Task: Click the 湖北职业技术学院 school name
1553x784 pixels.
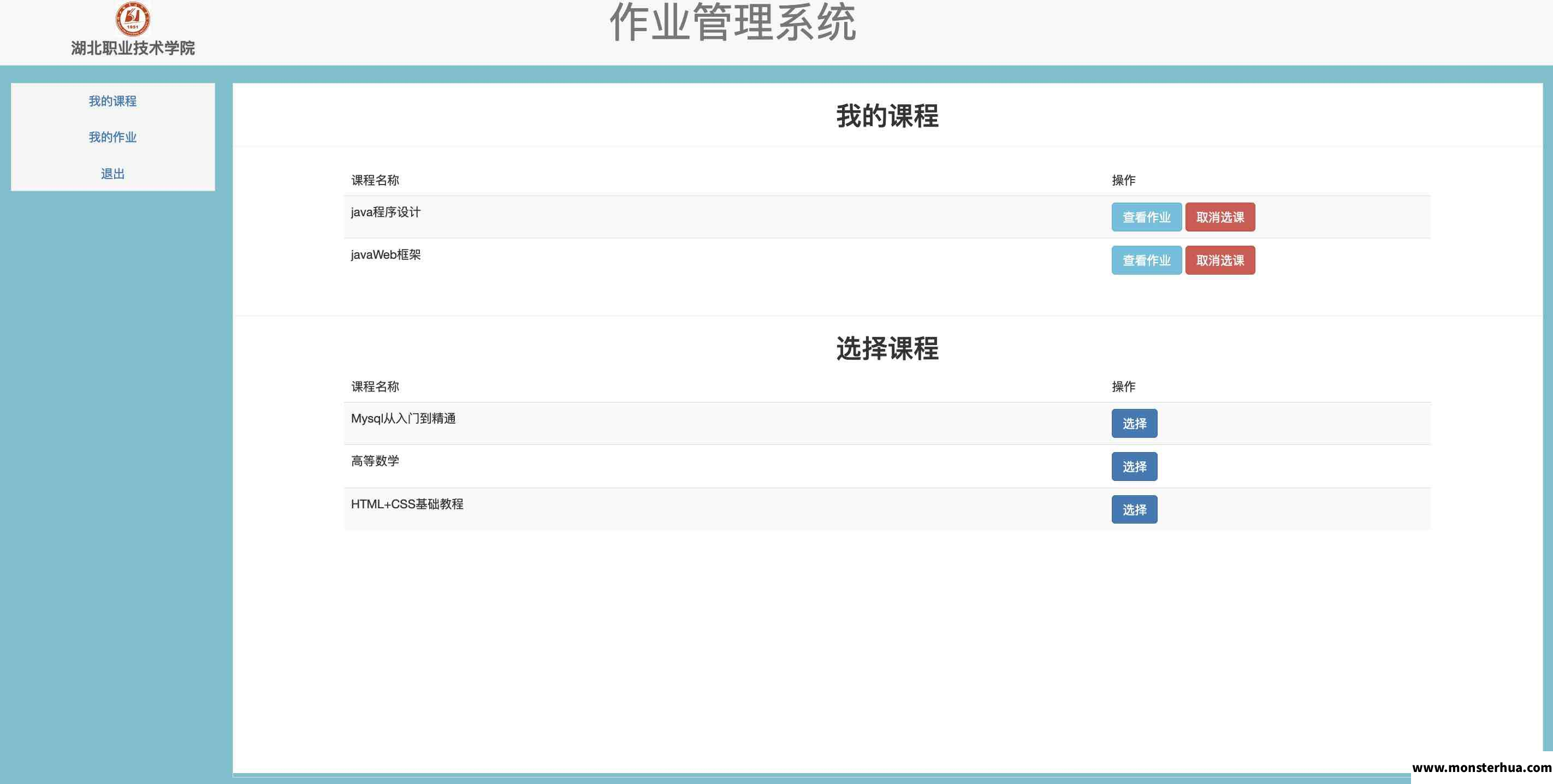Action: (x=133, y=48)
